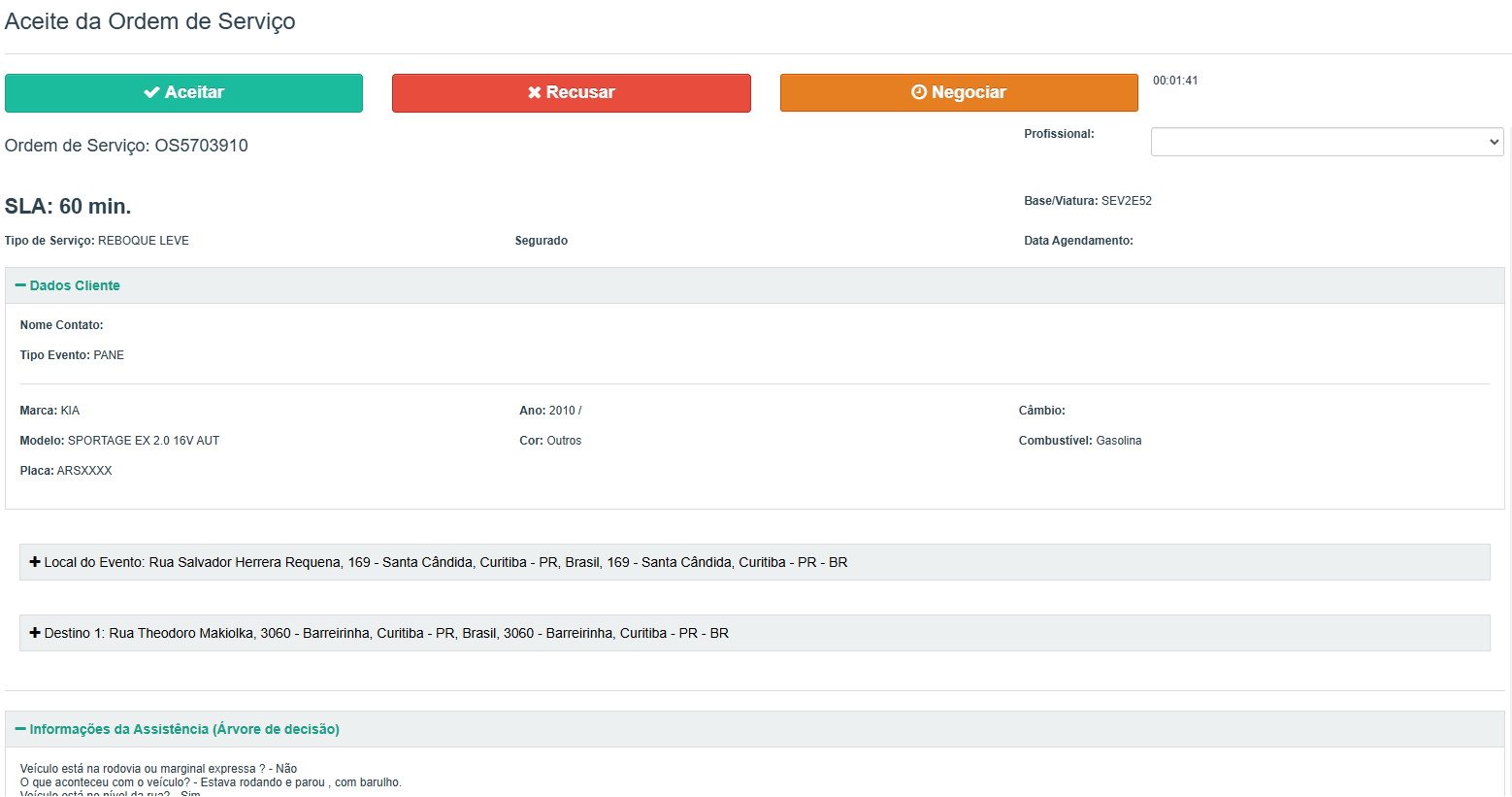
Task: Click the plate value ARSXXXX
Action: coord(84,471)
